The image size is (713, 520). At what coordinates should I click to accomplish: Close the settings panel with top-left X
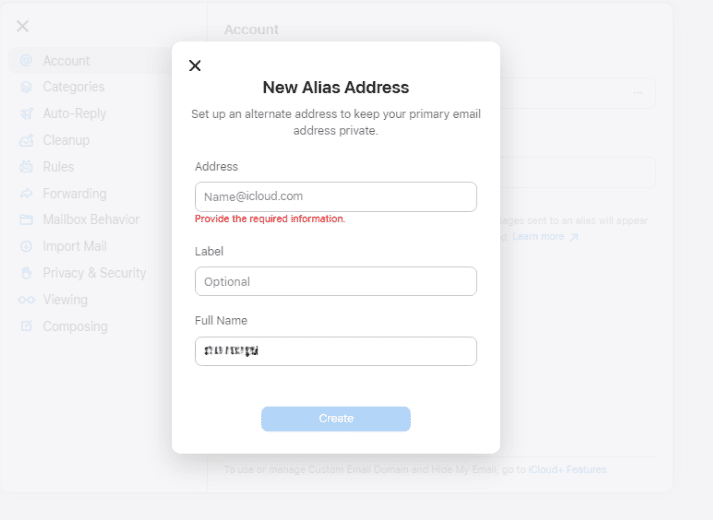coord(23,26)
